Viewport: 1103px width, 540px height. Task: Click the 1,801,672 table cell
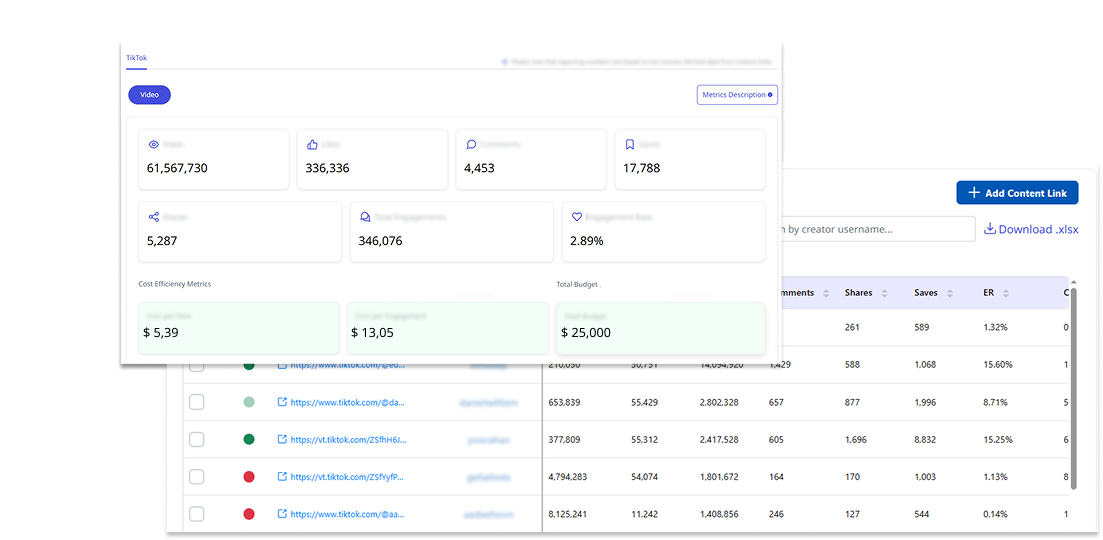point(719,477)
